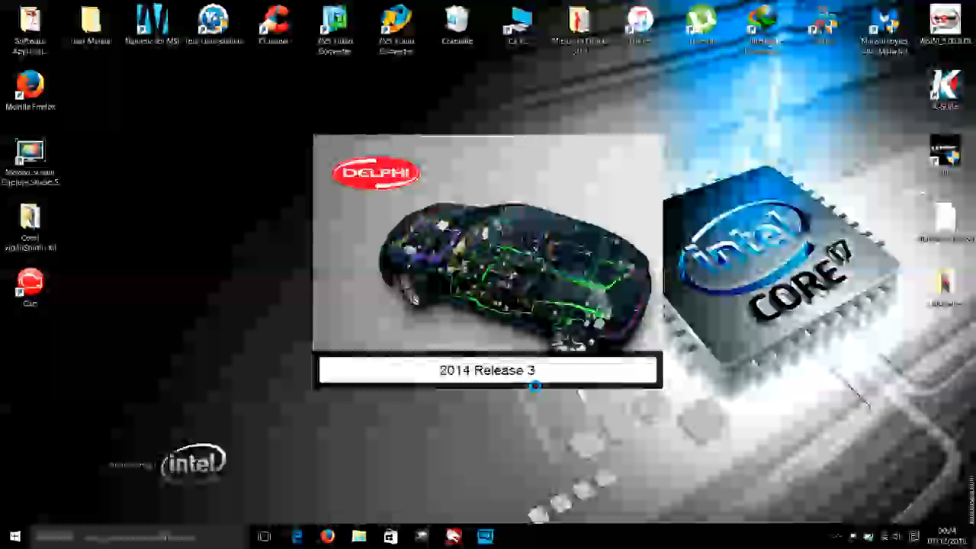Launch Microsoft Edge from the taskbar
Screen dimensions: 976x549
296,536
